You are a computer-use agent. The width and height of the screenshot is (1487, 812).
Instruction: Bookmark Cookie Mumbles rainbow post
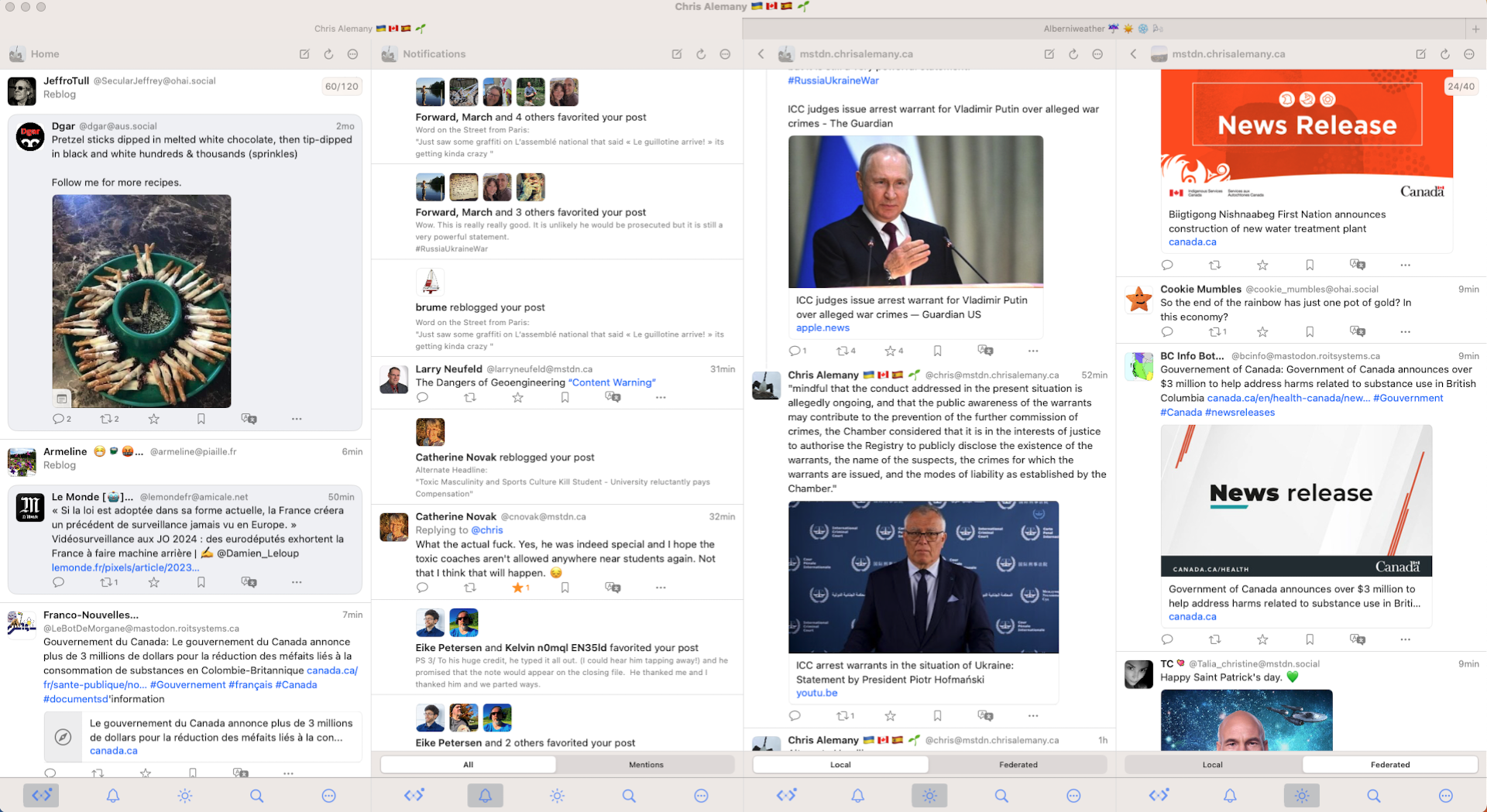[1310, 331]
